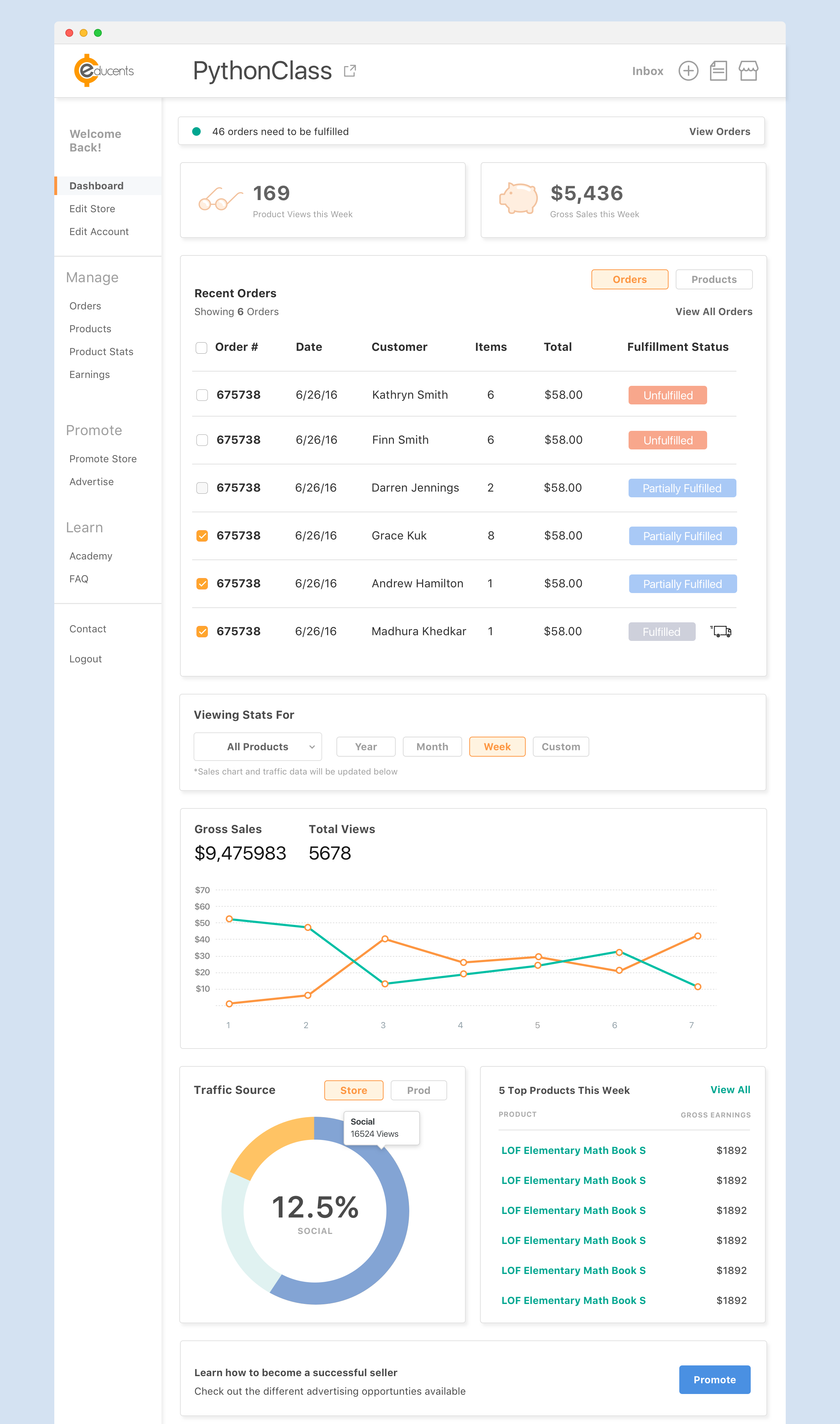The image size is (840, 1424).
Task: Check the box for Darren Jennings' order
Action: 201,488
